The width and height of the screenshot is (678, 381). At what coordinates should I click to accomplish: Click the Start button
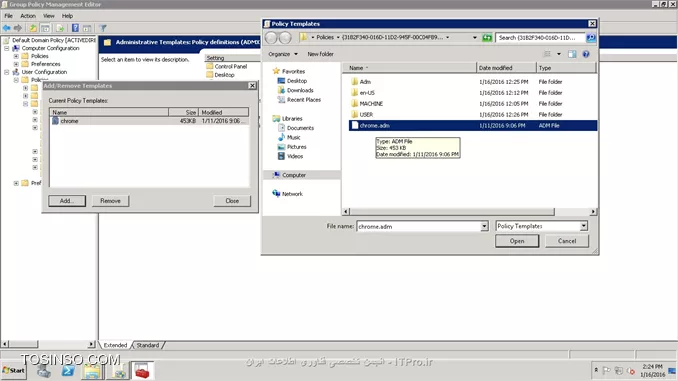(14, 371)
